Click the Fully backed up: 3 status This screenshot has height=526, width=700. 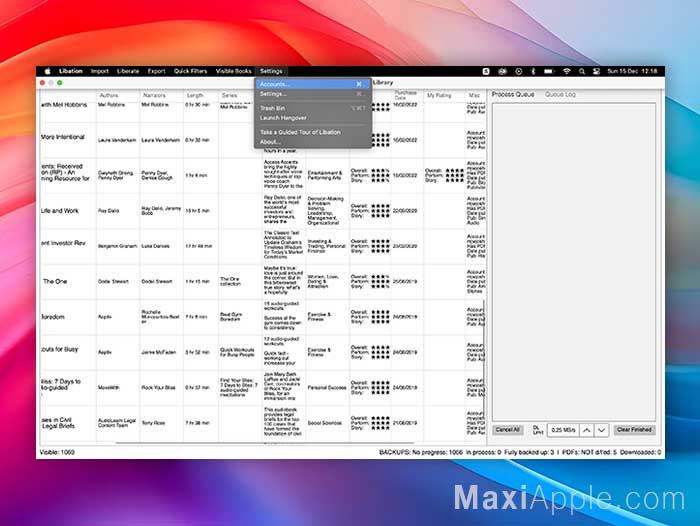coord(529,452)
